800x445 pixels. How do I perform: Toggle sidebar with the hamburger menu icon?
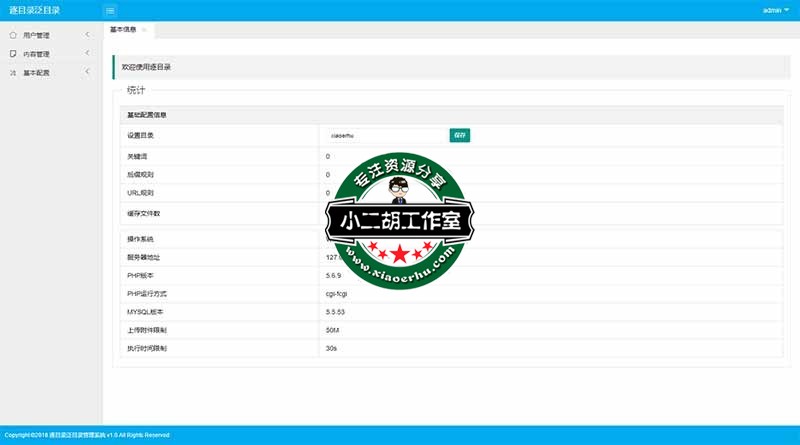tap(110, 10)
